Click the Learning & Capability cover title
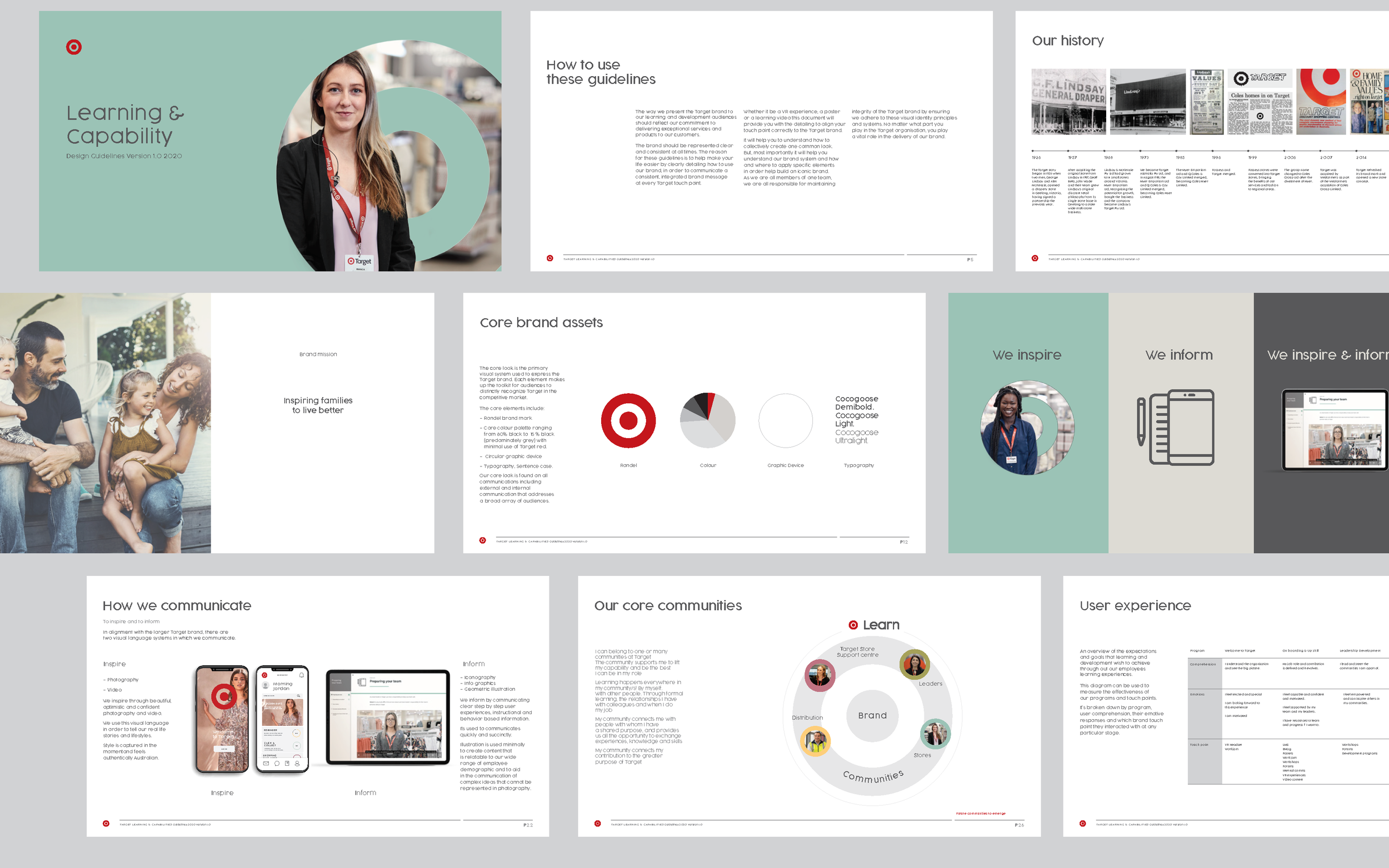1389x868 pixels. pyautogui.click(x=125, y=124)
